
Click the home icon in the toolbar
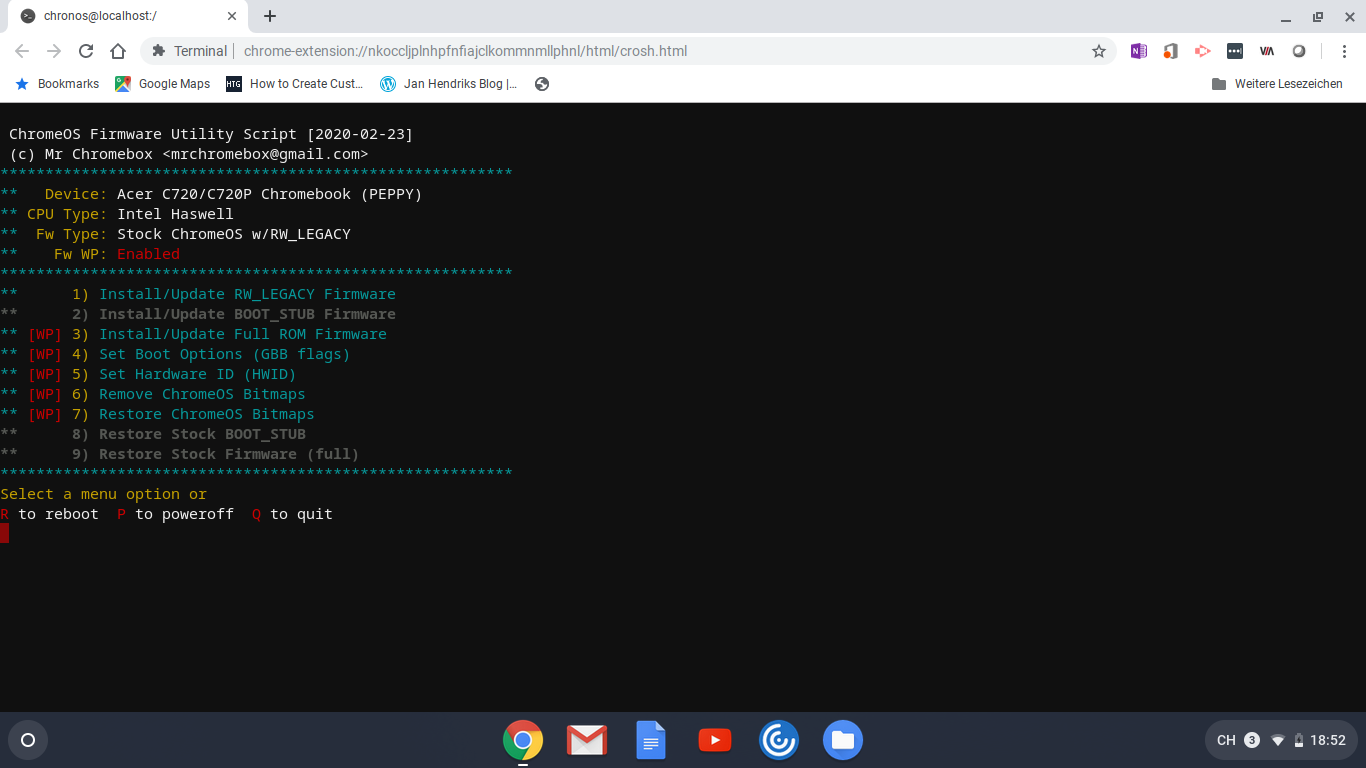click(118, 50)
